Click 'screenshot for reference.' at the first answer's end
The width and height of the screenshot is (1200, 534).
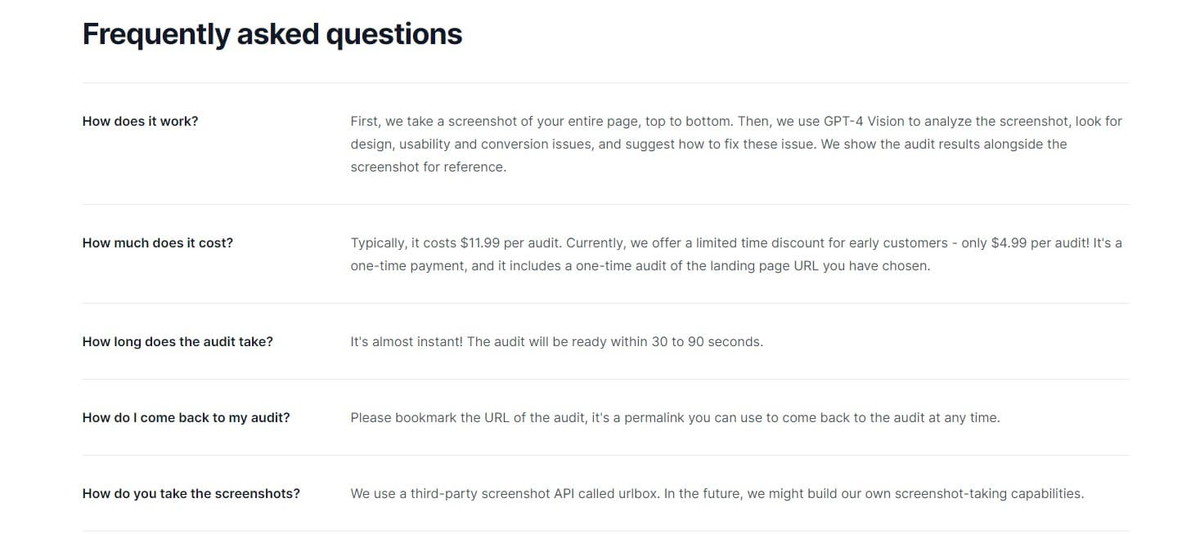coord(428,167)
